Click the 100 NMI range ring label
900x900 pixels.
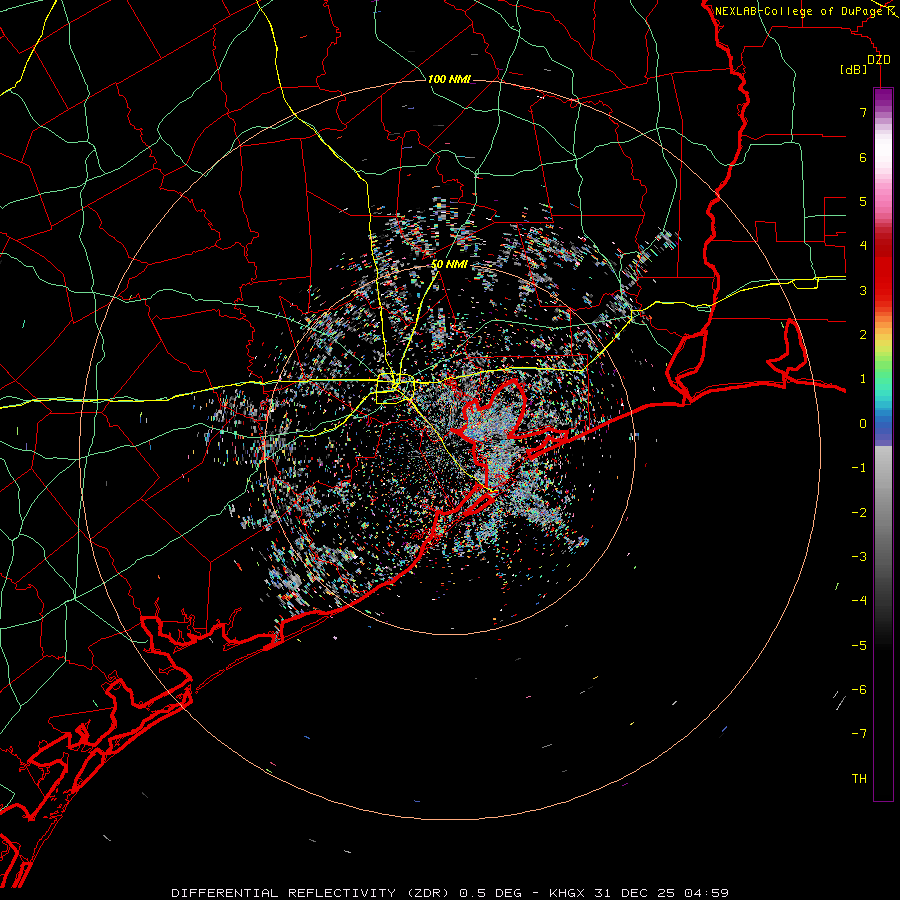click(x=449, y=79)
